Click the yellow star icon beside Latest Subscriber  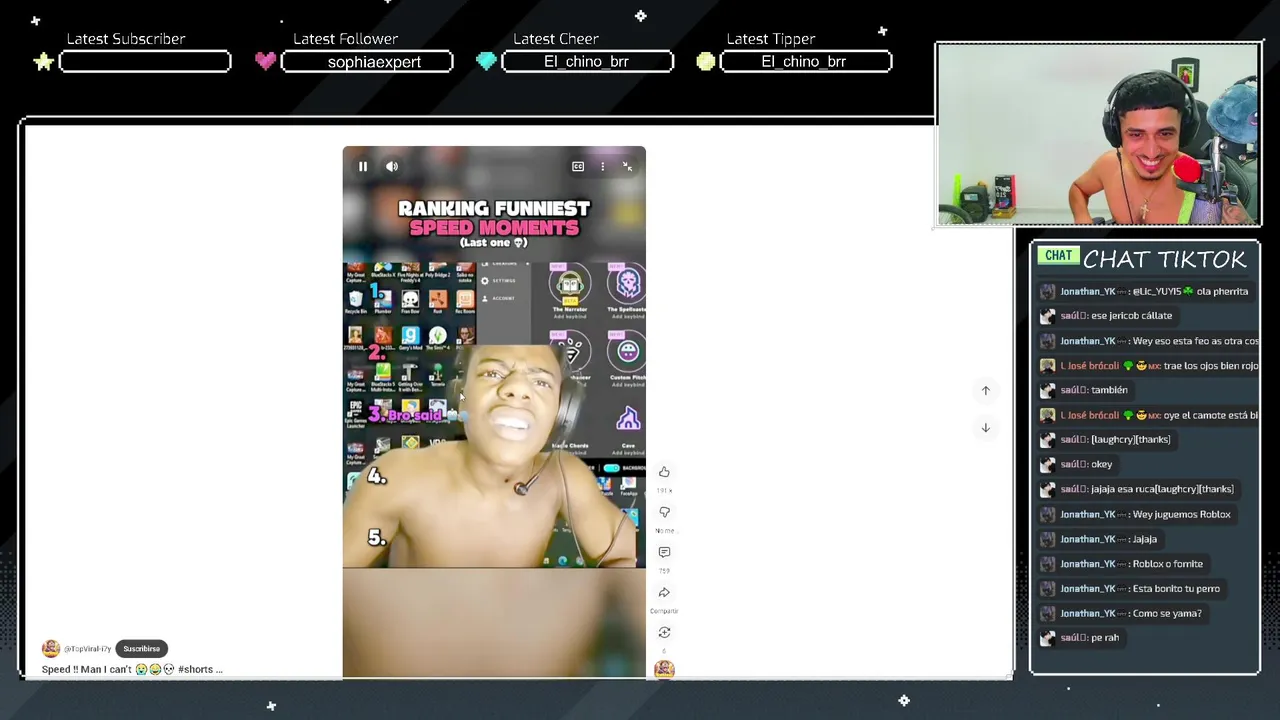43,62
